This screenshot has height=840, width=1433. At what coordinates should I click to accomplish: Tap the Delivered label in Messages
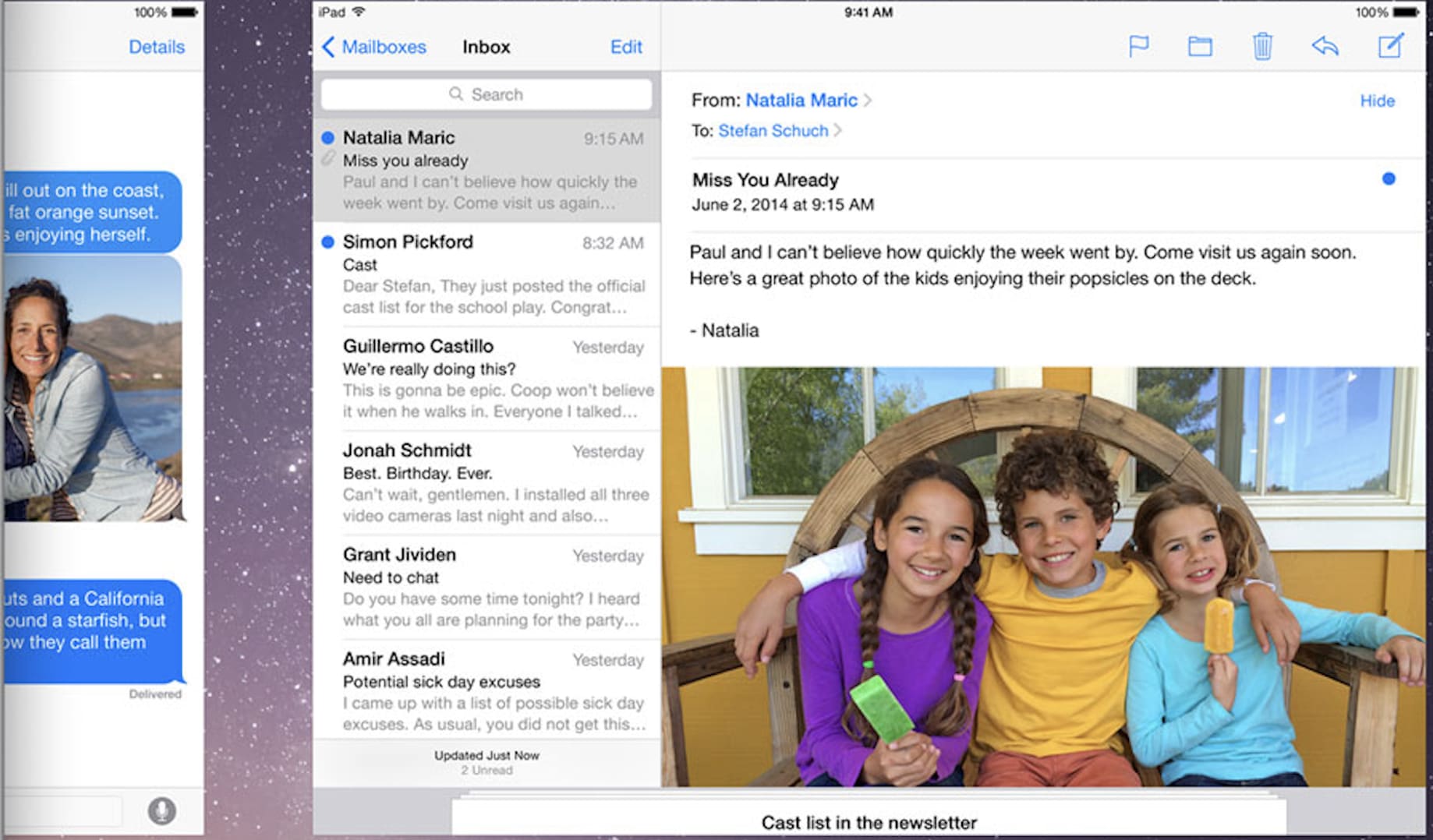[155, 694]
